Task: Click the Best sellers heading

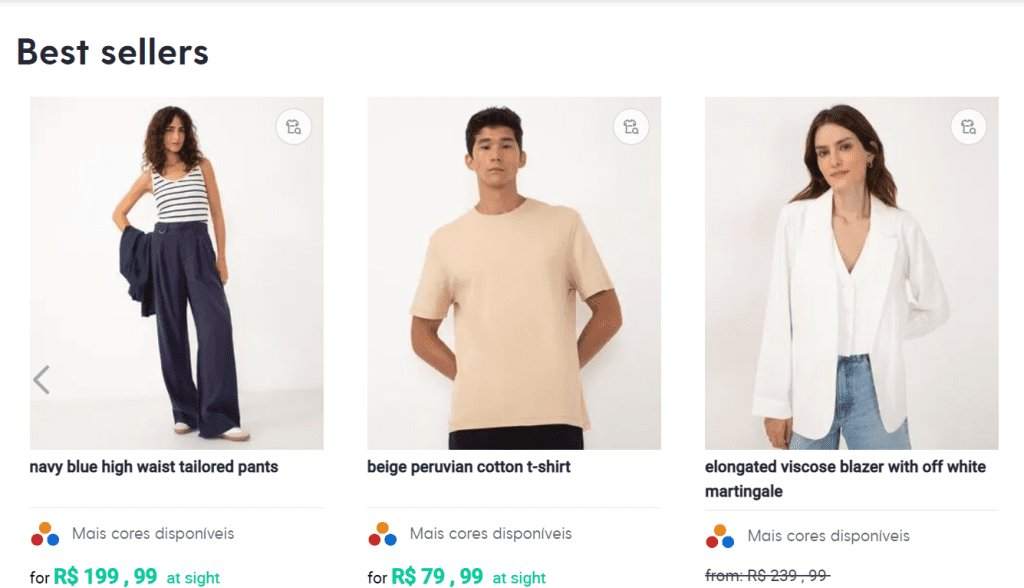Action: click(113, 52)
